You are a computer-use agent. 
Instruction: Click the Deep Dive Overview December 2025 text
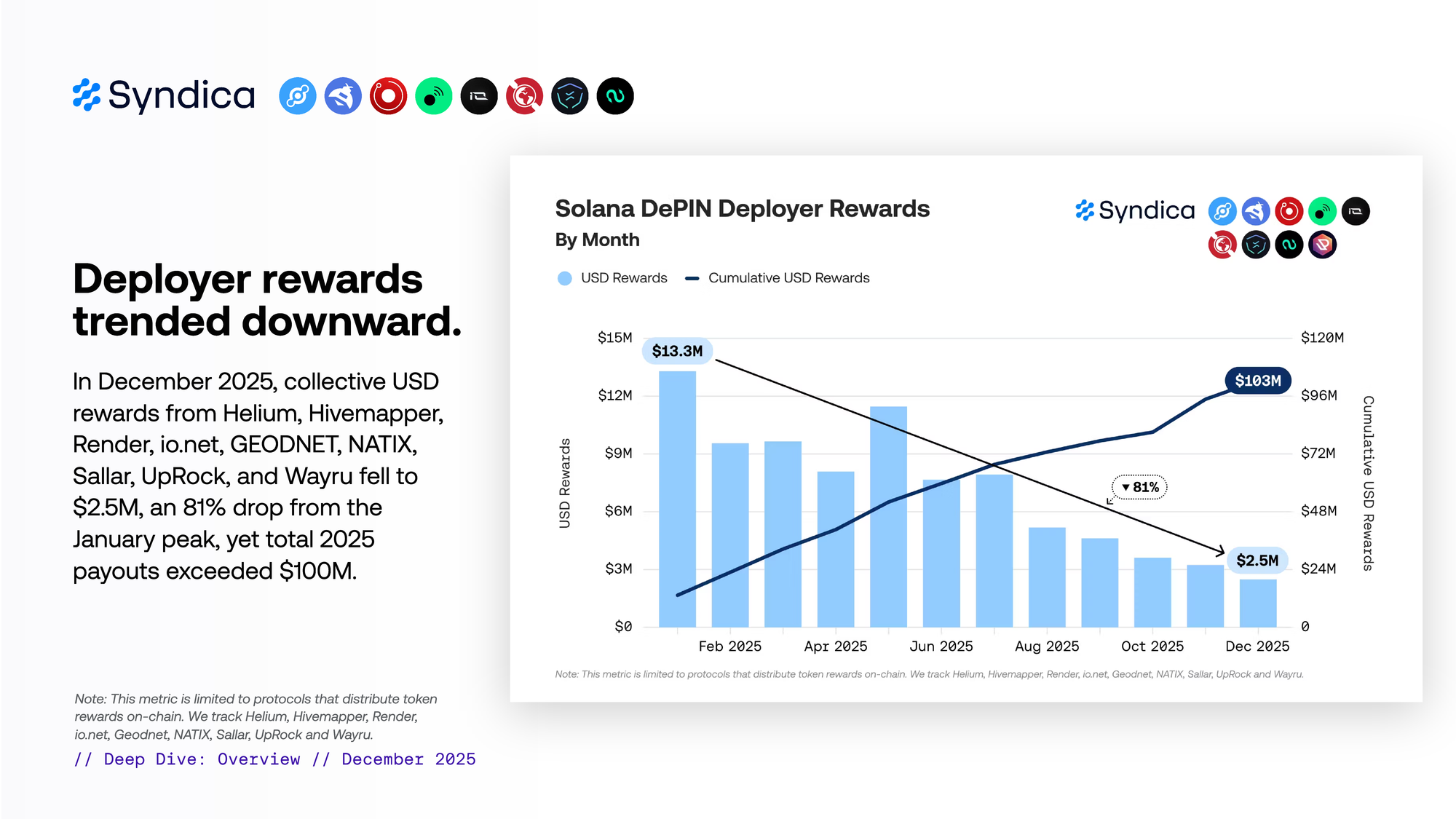[274, 759]
